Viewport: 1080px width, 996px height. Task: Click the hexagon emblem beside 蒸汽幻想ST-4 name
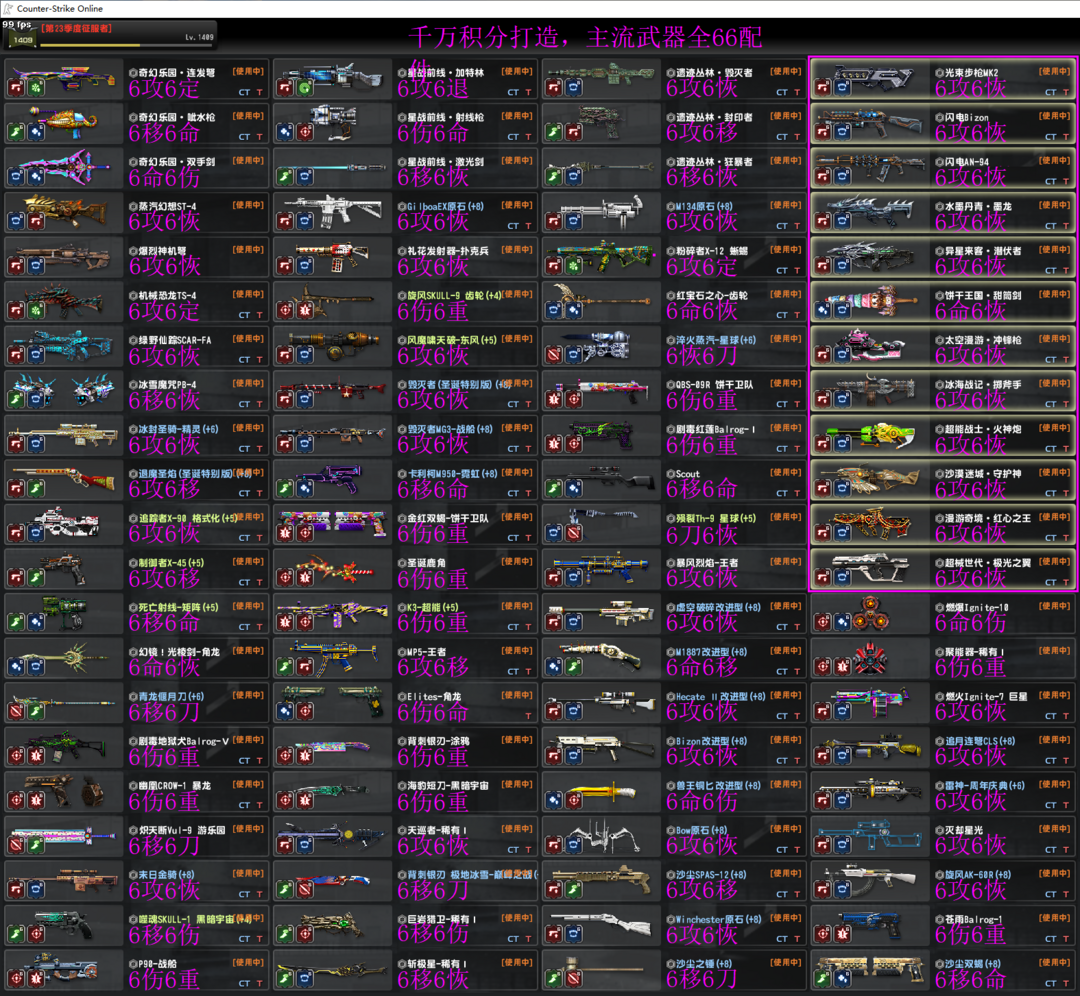(132, 206)
